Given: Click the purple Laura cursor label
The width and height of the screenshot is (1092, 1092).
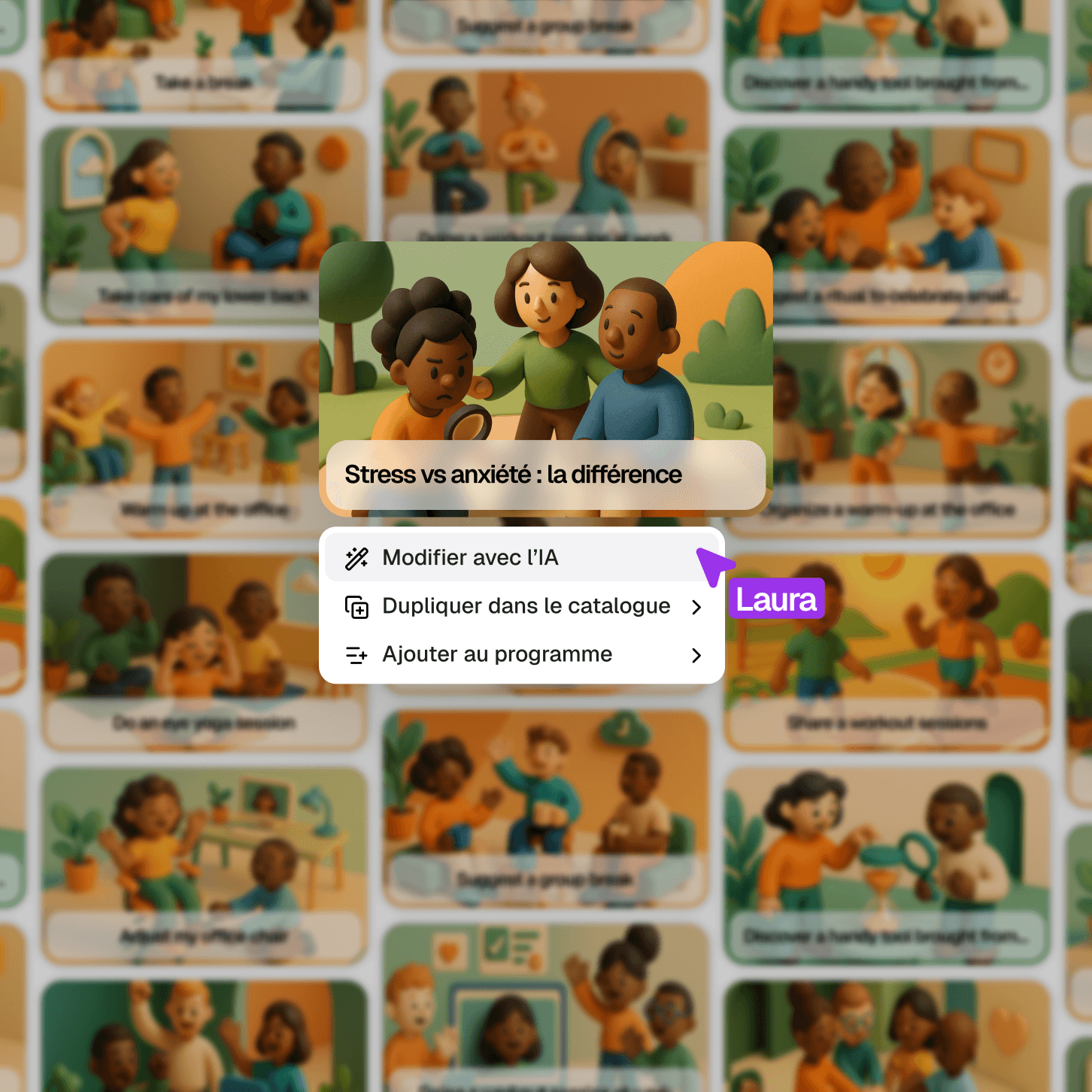Looking at the screenshot, I should coord(776,599).
